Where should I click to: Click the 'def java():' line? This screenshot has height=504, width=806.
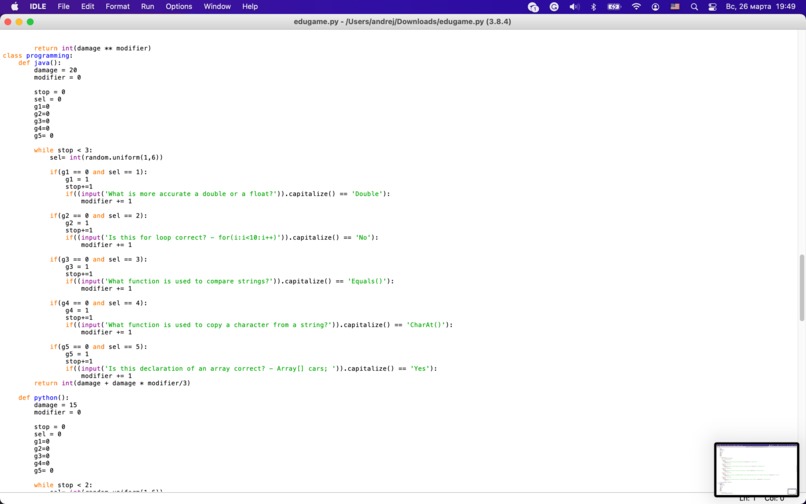point(40,63)
